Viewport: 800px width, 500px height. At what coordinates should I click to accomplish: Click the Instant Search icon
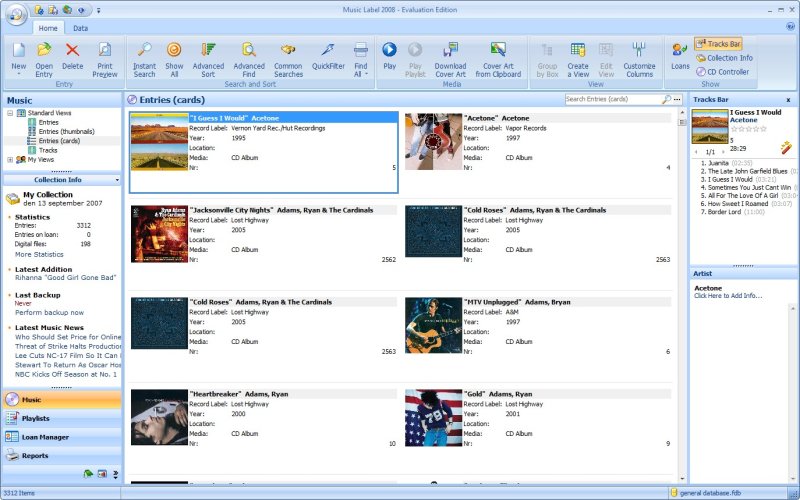(x=144, y=49)
